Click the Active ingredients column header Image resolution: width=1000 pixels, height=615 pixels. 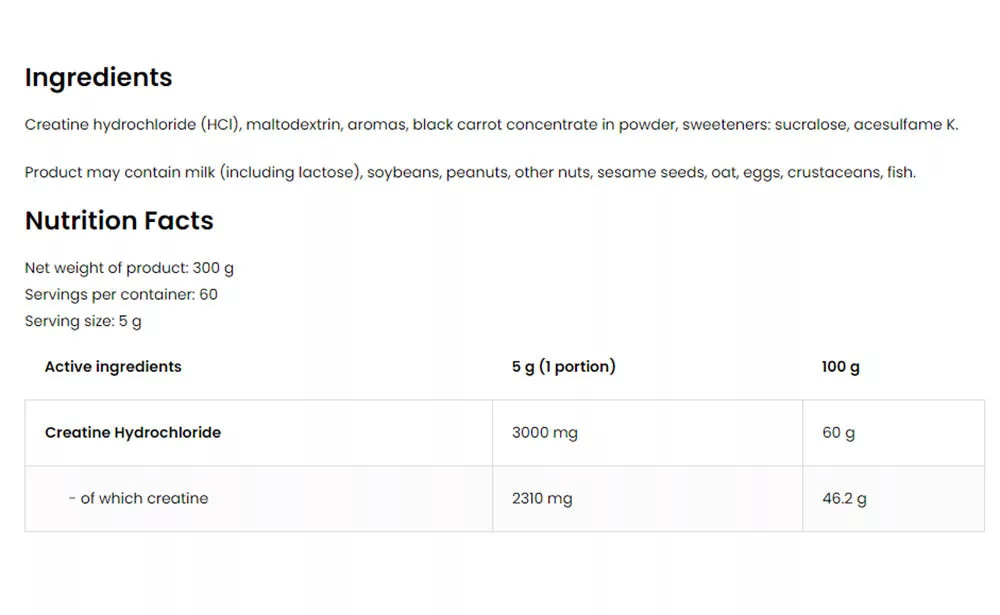(113, 367)
